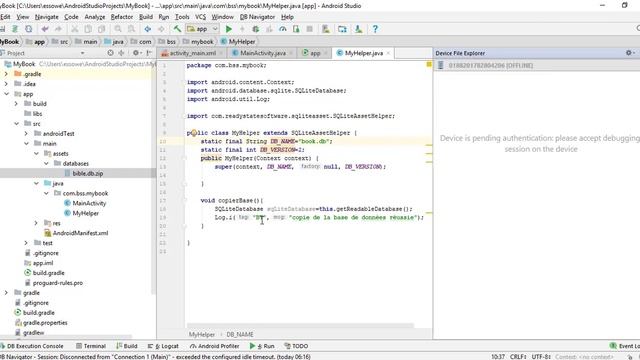Viewport: 640px width, 360px height.
Task: Click the Run with Coverage icon
Action: [x=269, y=29]
